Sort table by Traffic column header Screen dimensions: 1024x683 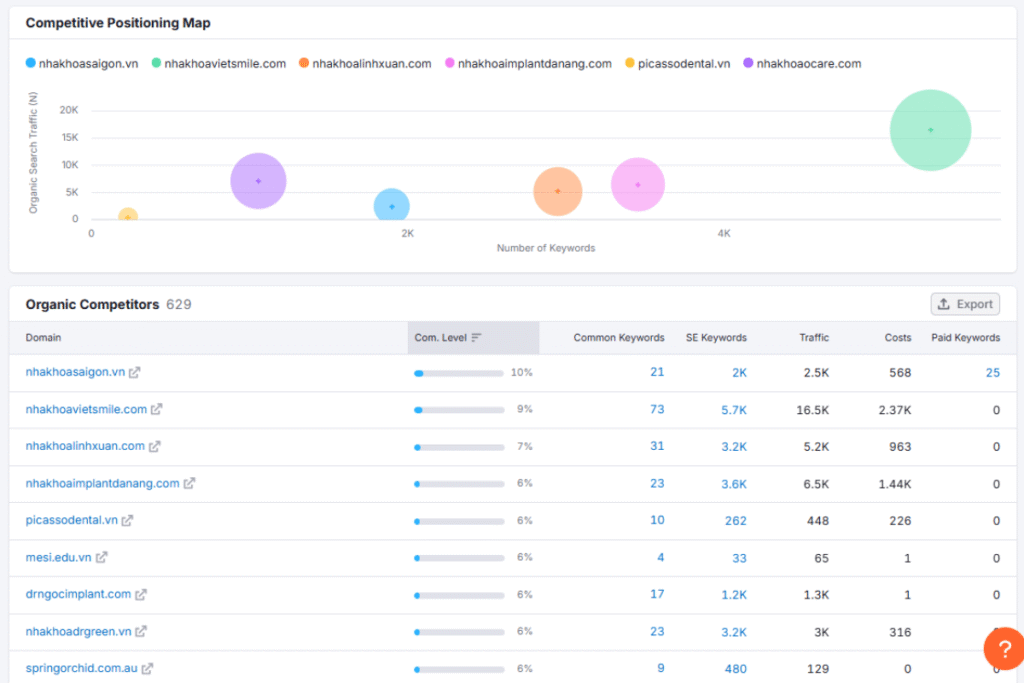[813, 338]
